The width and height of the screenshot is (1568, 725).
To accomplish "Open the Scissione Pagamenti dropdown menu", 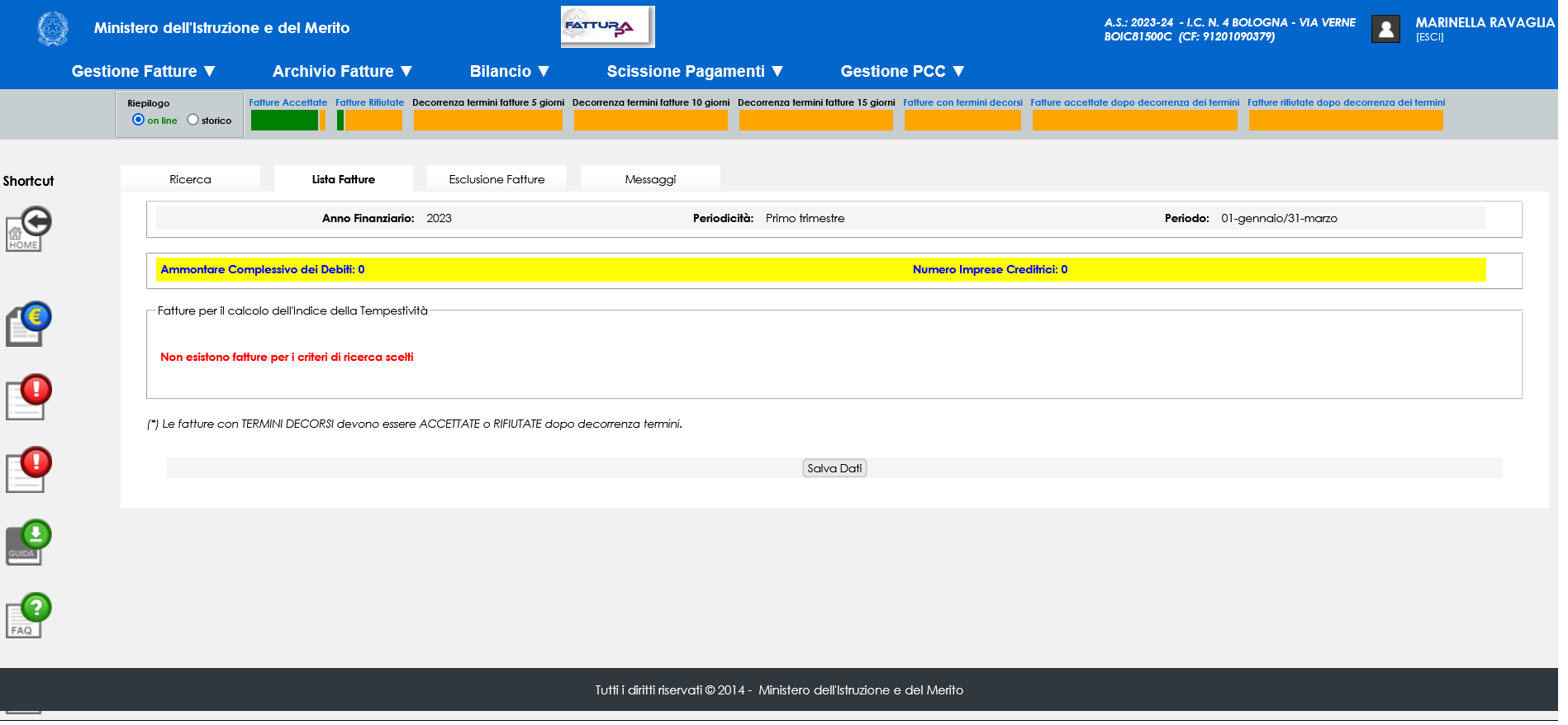I will tap(694, 72).
